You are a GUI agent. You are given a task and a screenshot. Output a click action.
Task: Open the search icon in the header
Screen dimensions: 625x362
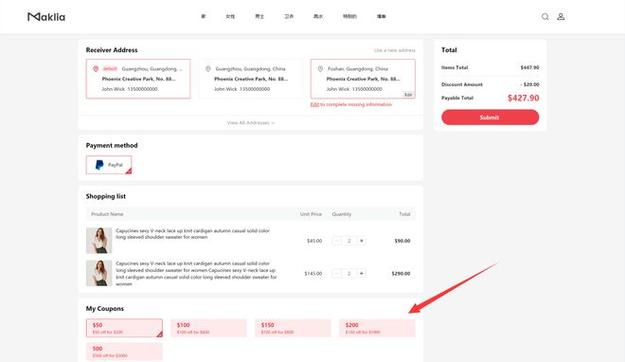(545, 17)
